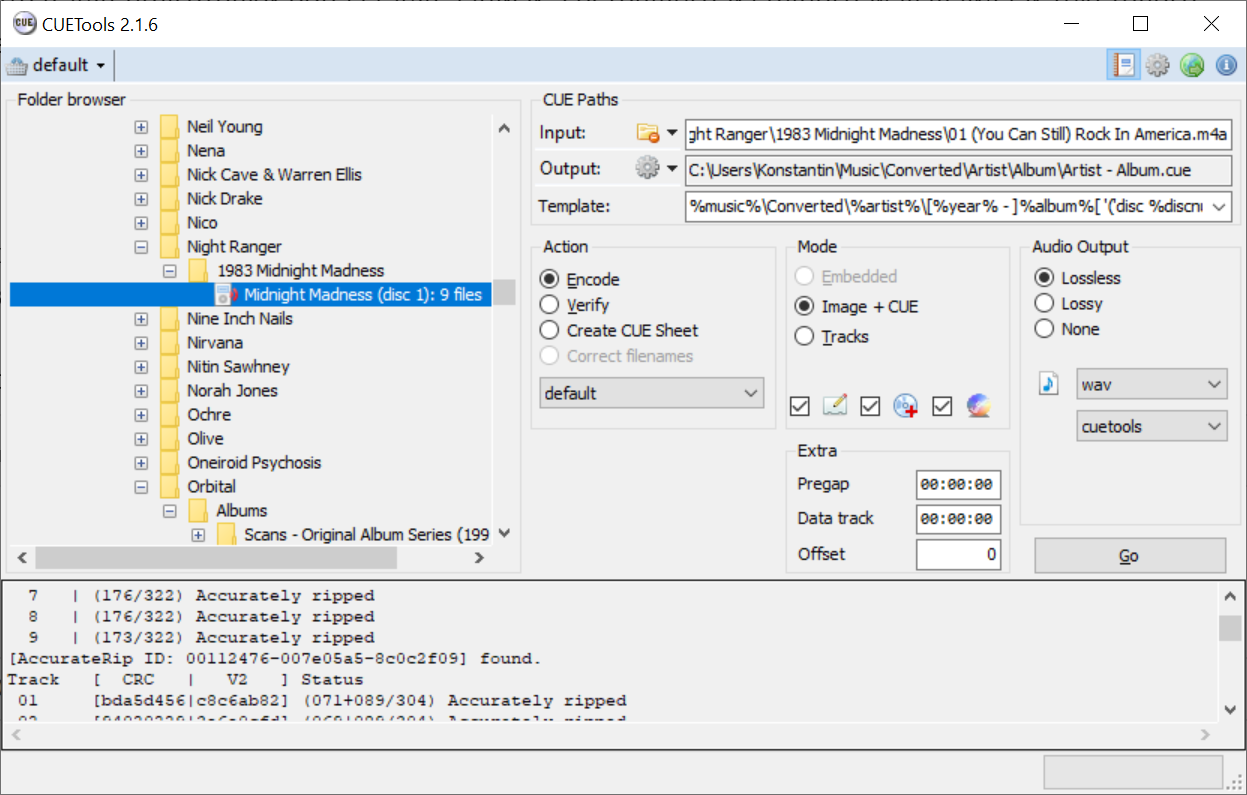This screenshot has width=1247, height=795.
Task: Select the Oneiroid Psychosis folder
Action: (x=254, y=463)
